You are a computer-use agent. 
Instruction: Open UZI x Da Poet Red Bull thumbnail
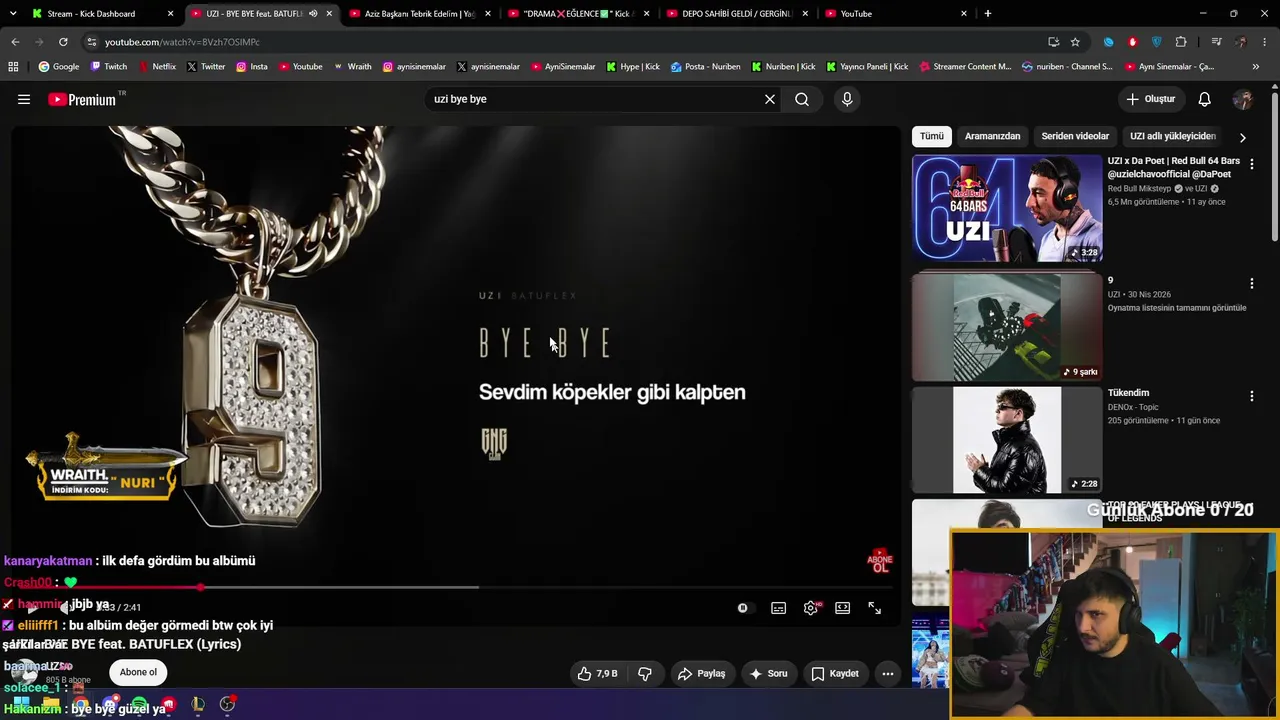[1007, 208]
